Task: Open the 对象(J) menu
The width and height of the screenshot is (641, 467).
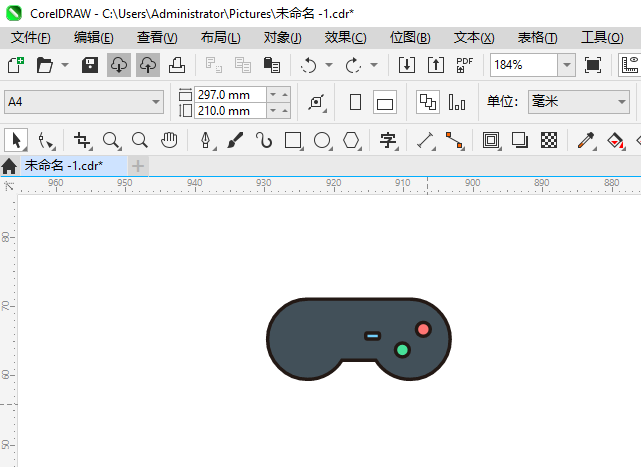Action: pyautogui.click(x=282, y=38)
